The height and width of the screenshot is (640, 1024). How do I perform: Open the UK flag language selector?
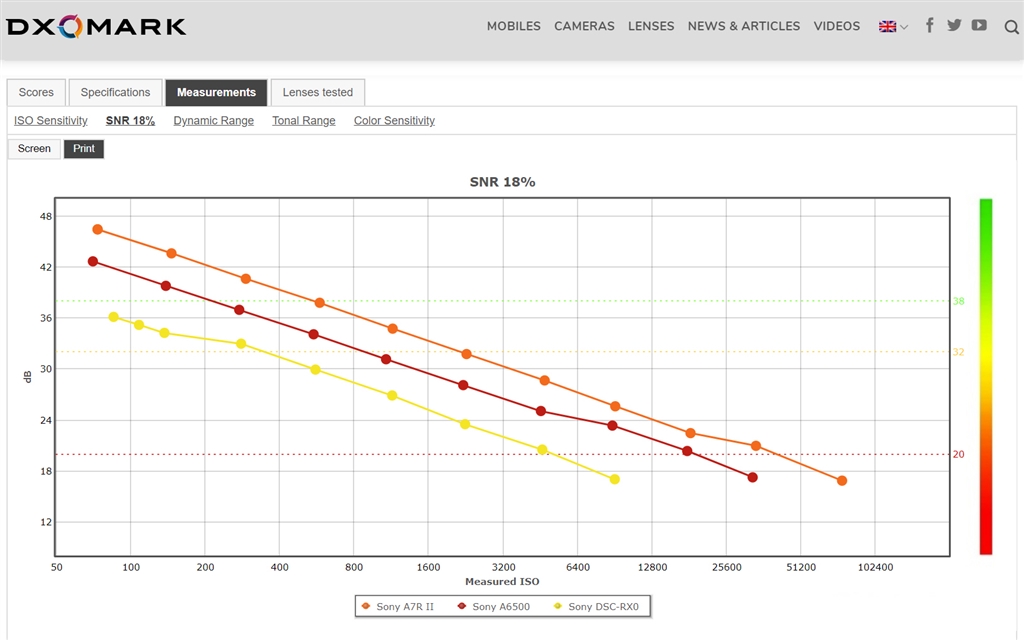coord(893,27)
